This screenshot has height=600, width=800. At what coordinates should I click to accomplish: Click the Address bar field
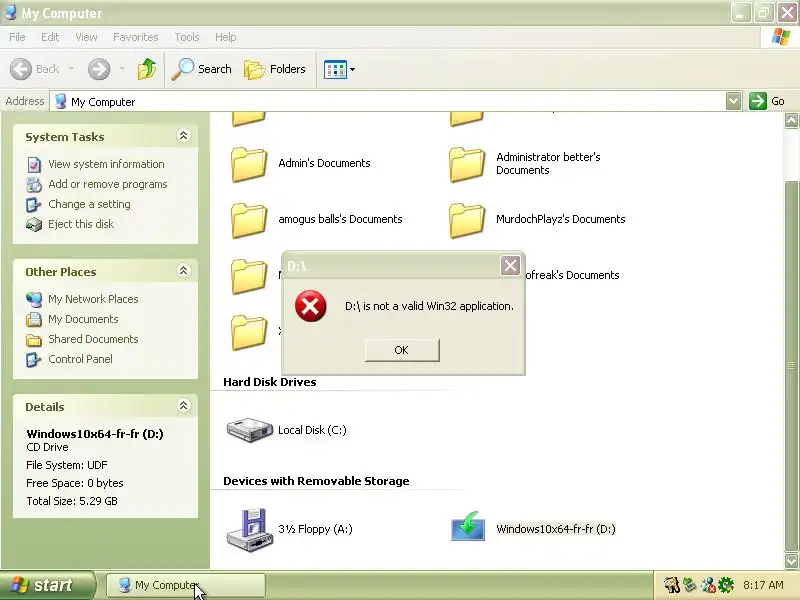click(x=388, y=102)
